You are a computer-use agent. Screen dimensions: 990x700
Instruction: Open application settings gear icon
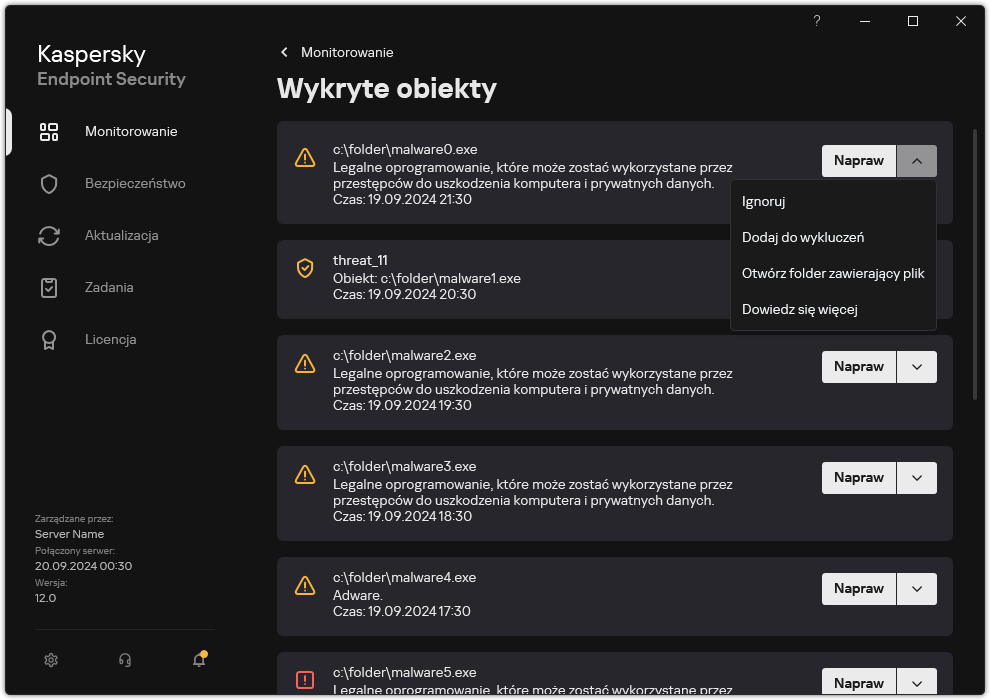(51, 660)
